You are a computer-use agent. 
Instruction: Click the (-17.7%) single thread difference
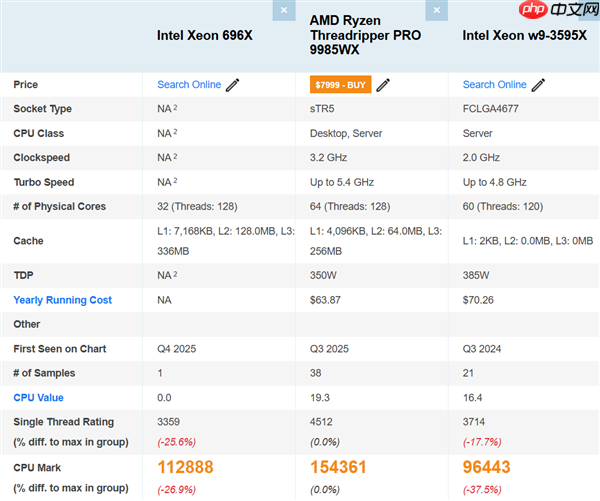pyautogui.click(x=482, y=442)
